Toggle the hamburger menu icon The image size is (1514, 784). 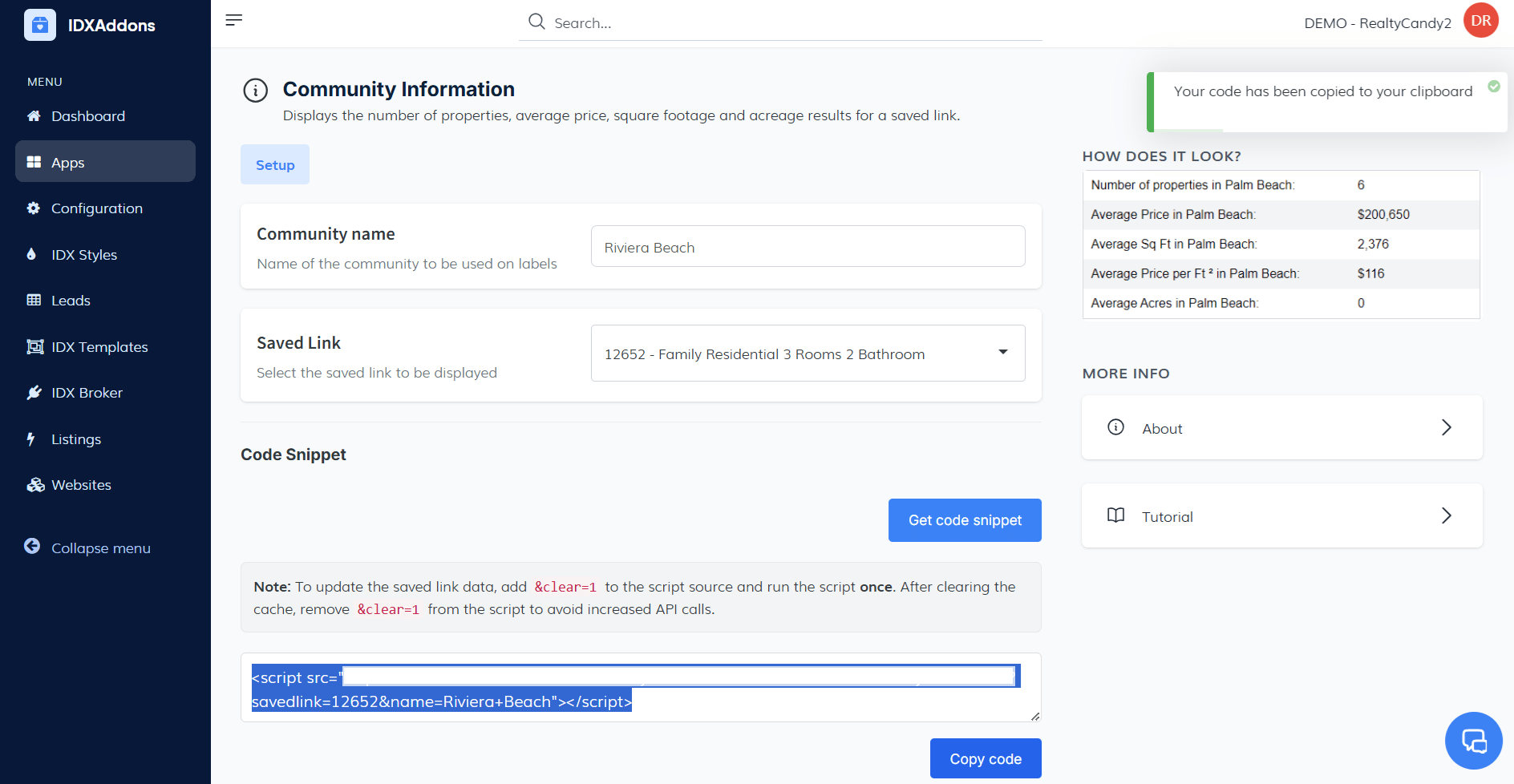pyautogui.click(x=234, y=20)
